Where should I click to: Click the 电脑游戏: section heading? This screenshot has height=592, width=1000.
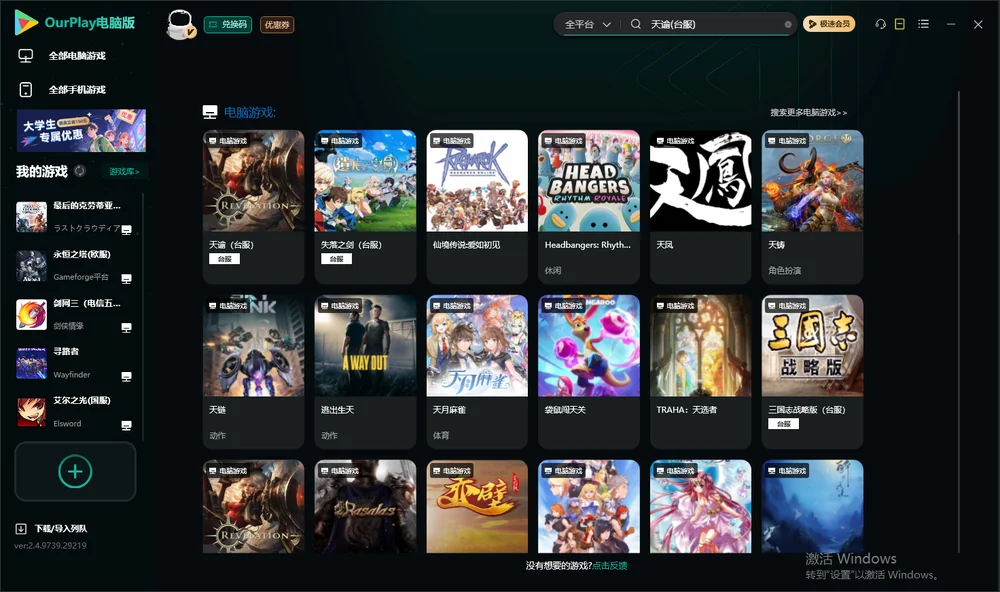(249, 113)
